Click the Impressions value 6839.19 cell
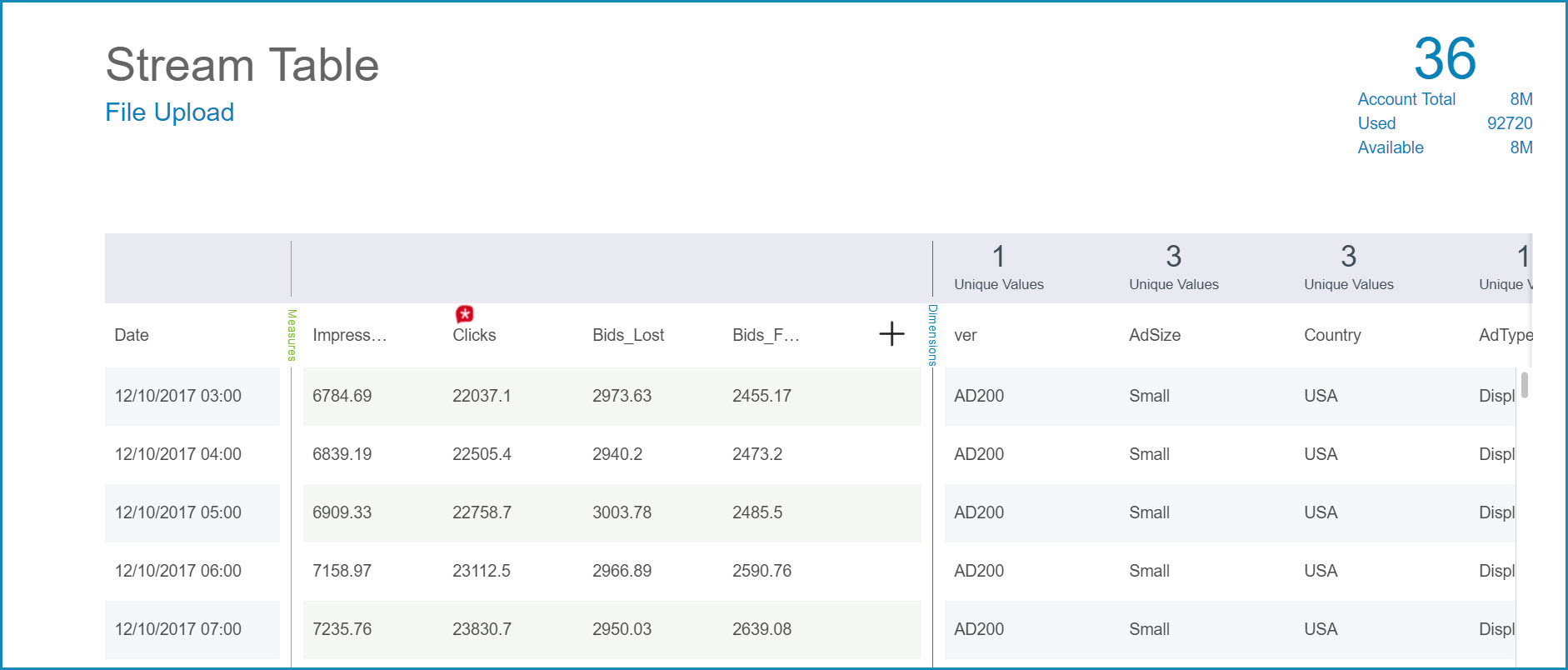The width and height of the screenshot is (1568, 670). click(342, 454)
